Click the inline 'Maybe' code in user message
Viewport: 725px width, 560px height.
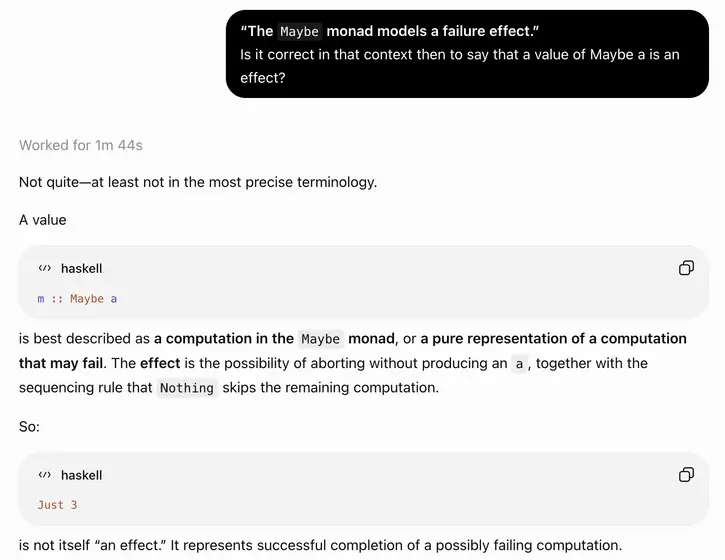300,31
